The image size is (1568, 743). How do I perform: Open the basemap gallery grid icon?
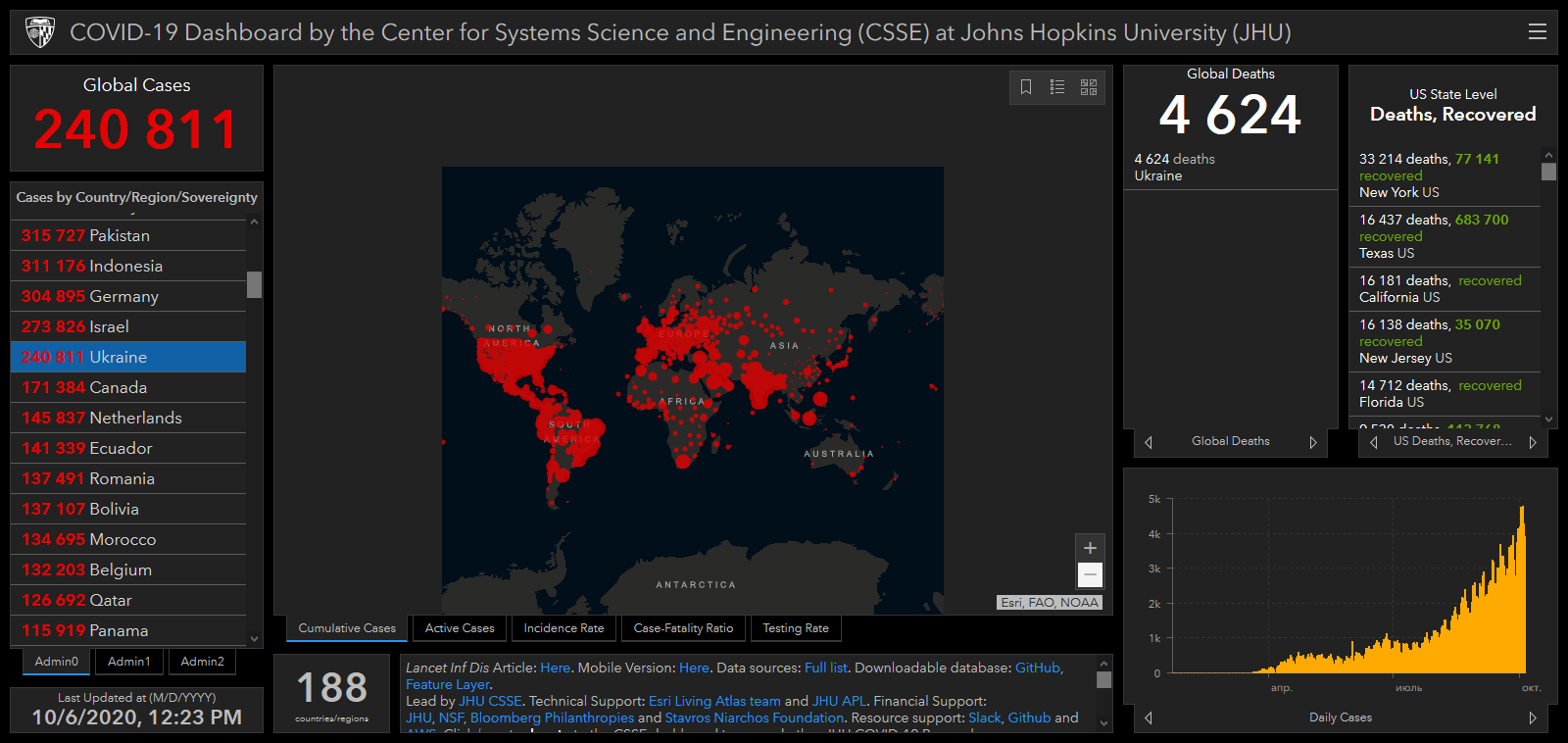[x=1089, y=87]
